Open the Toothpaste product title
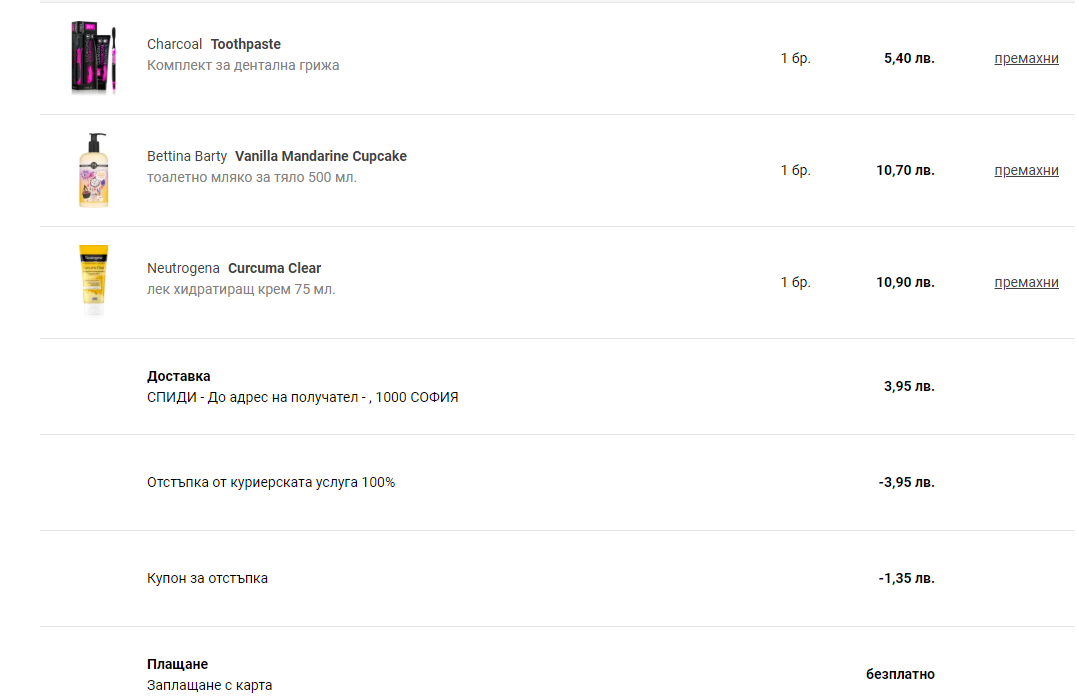 246,44
